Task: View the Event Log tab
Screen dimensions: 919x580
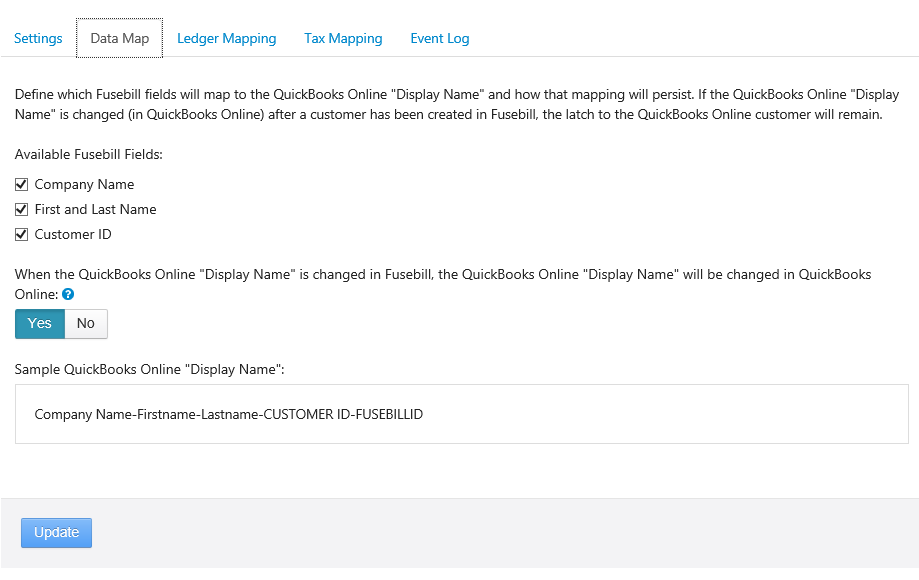Action: pos(440,39)
